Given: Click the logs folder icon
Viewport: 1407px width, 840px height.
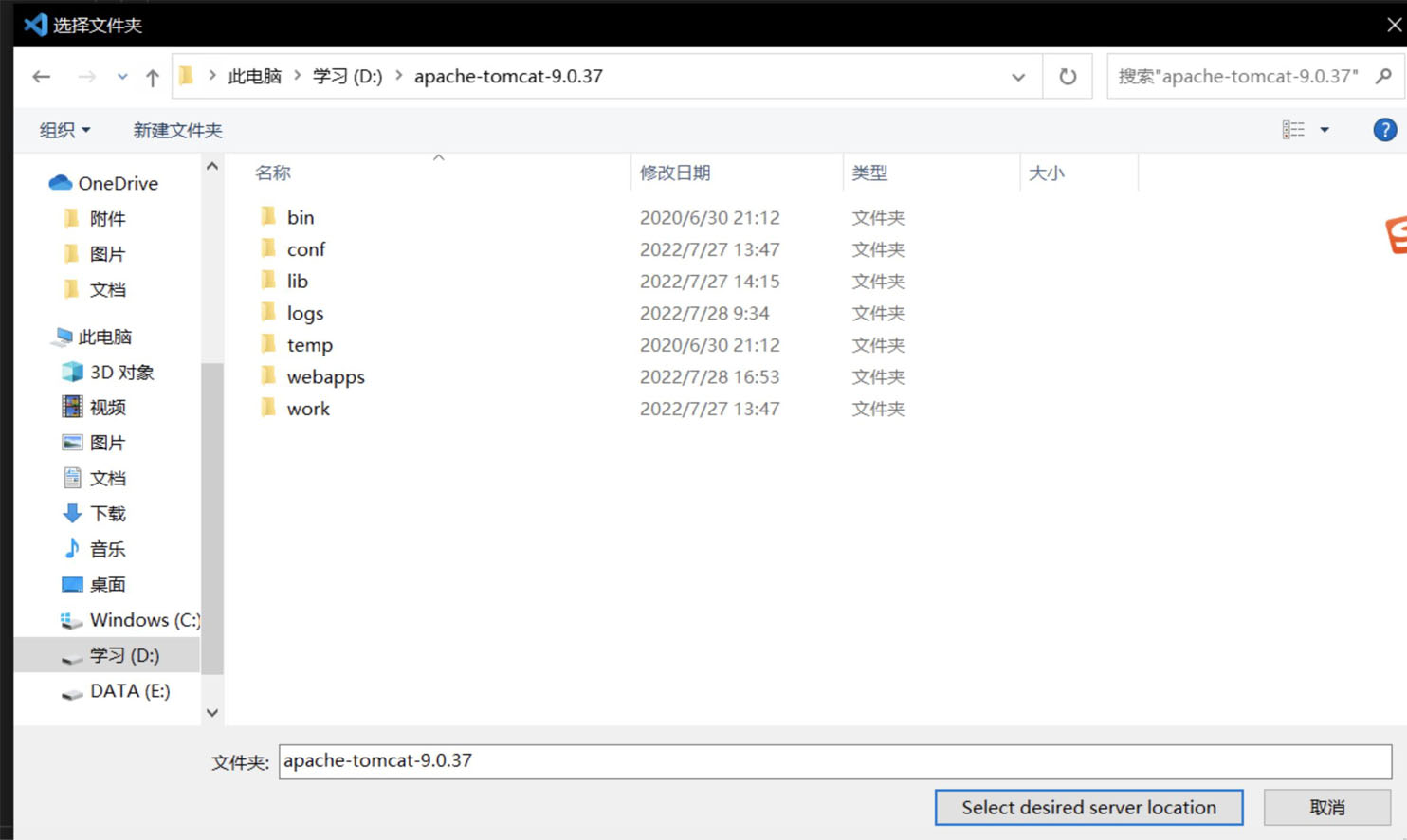Looking at the screenshot, I should tap(268, 312).
